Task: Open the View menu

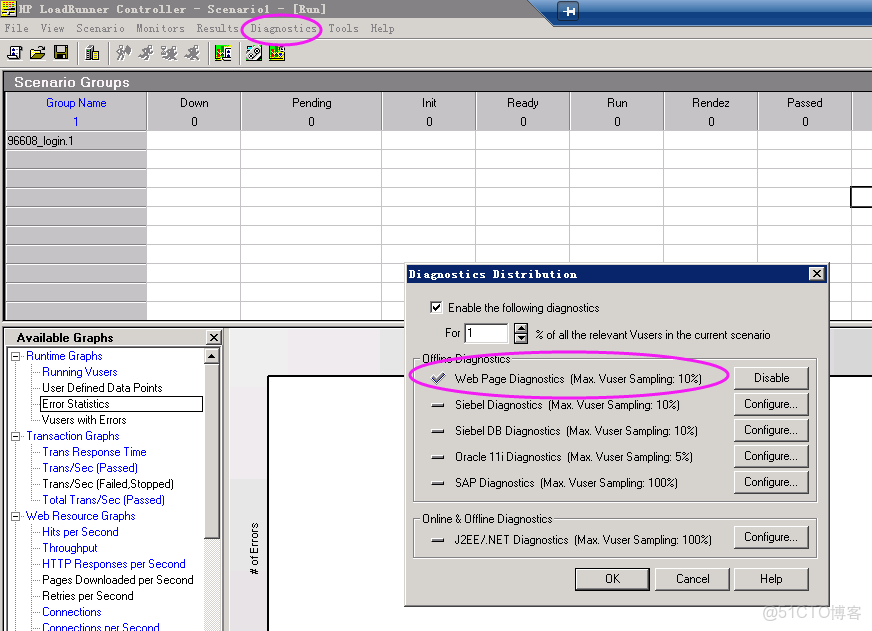Action: click(52, 28)
